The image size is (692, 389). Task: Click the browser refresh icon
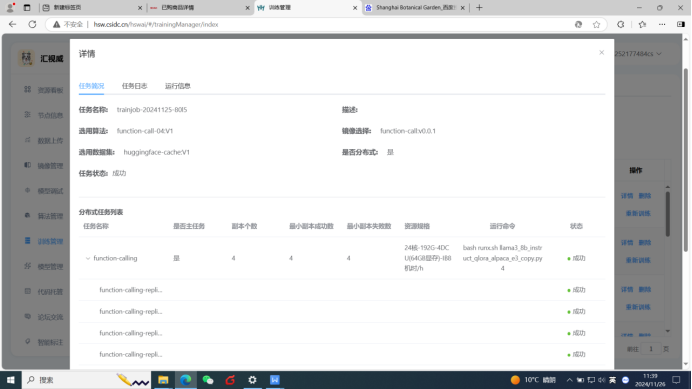click(32, 24)
